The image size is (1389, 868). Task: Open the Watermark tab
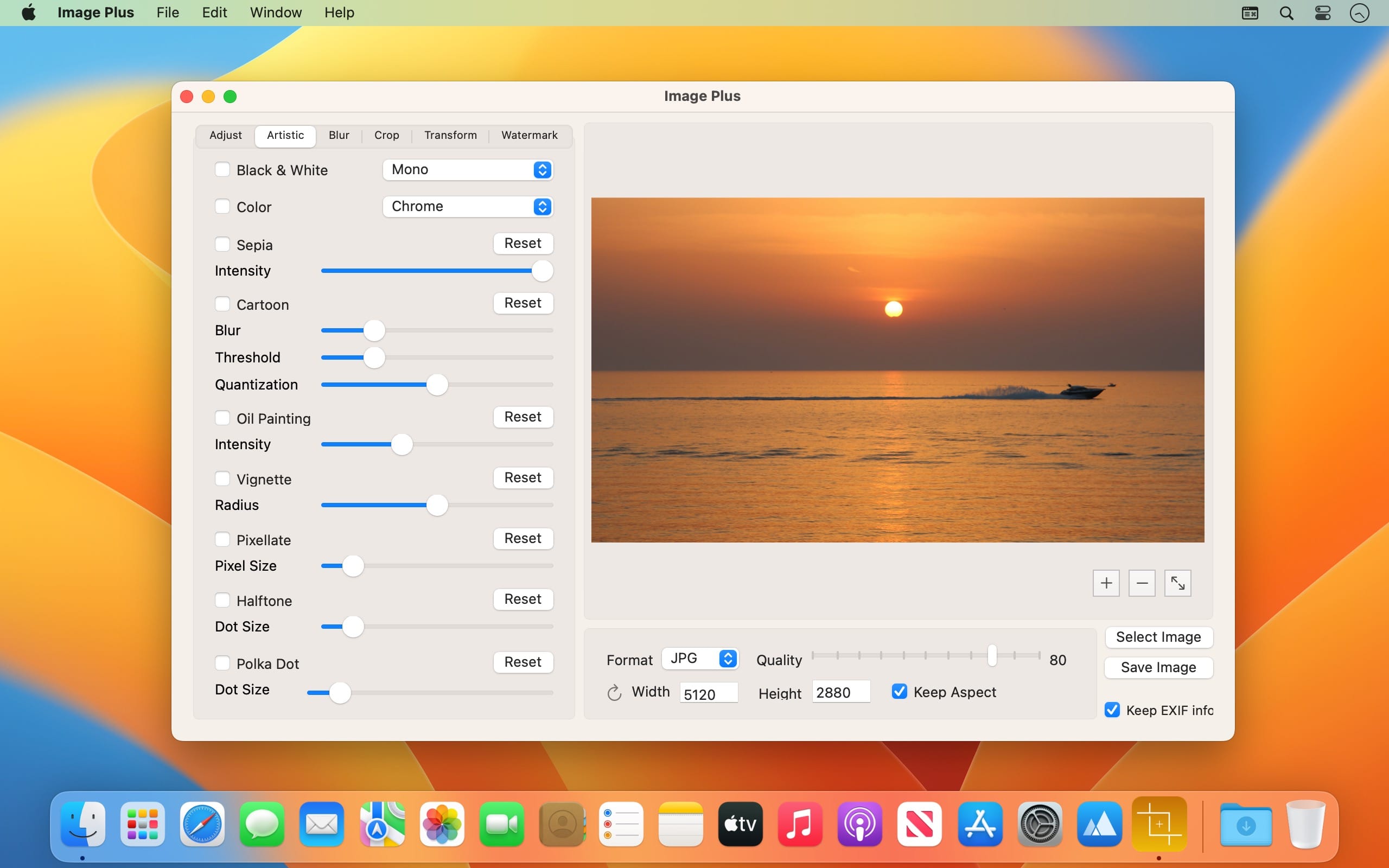click(529, 135)
